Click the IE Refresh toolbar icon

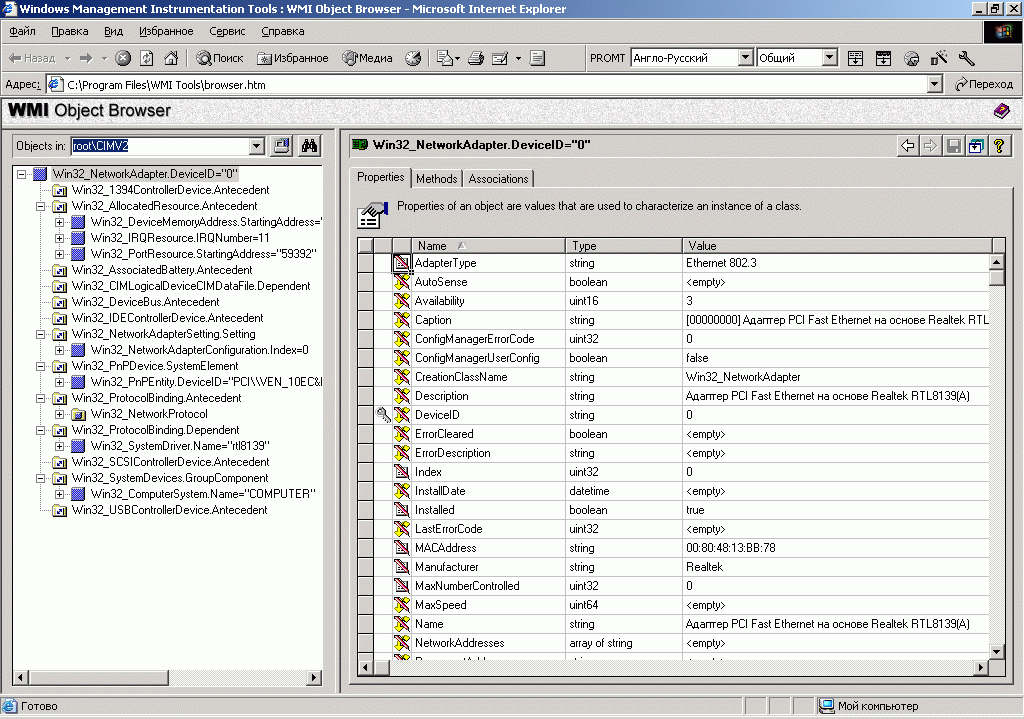click(x=147, y=58)
